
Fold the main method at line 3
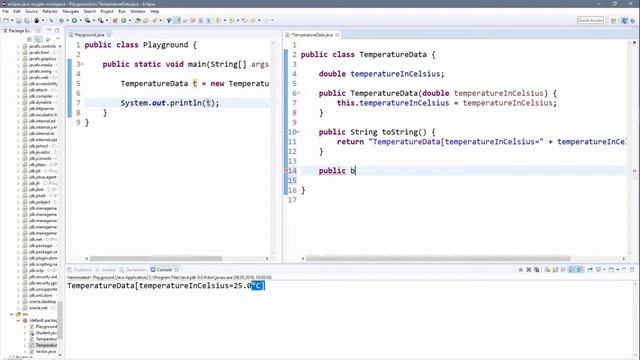pos(82,64)
